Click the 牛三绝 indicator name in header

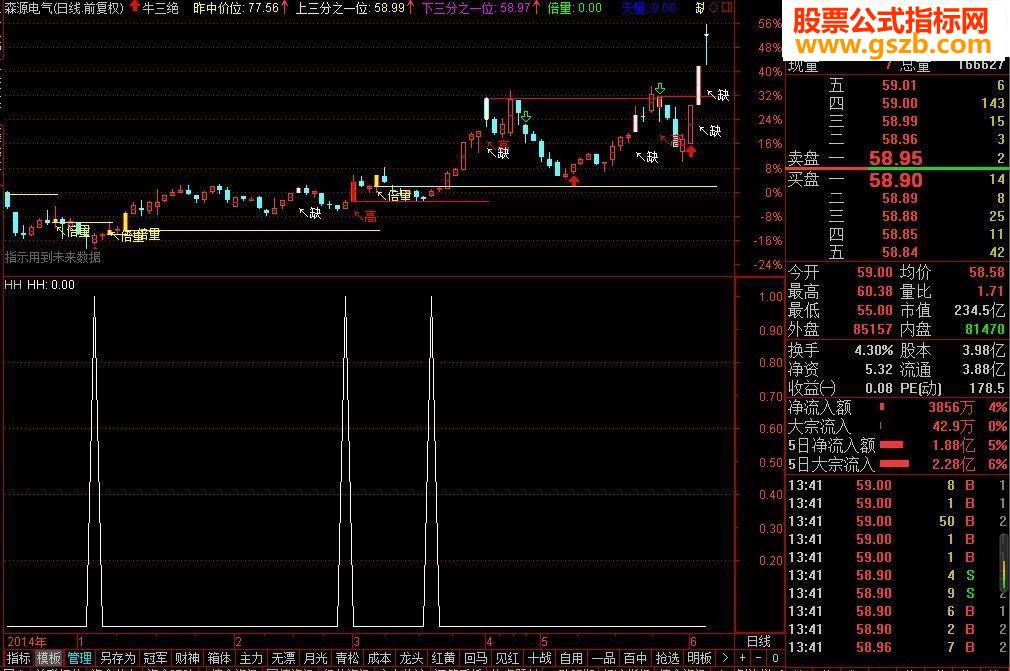click(x=160, y=8)
